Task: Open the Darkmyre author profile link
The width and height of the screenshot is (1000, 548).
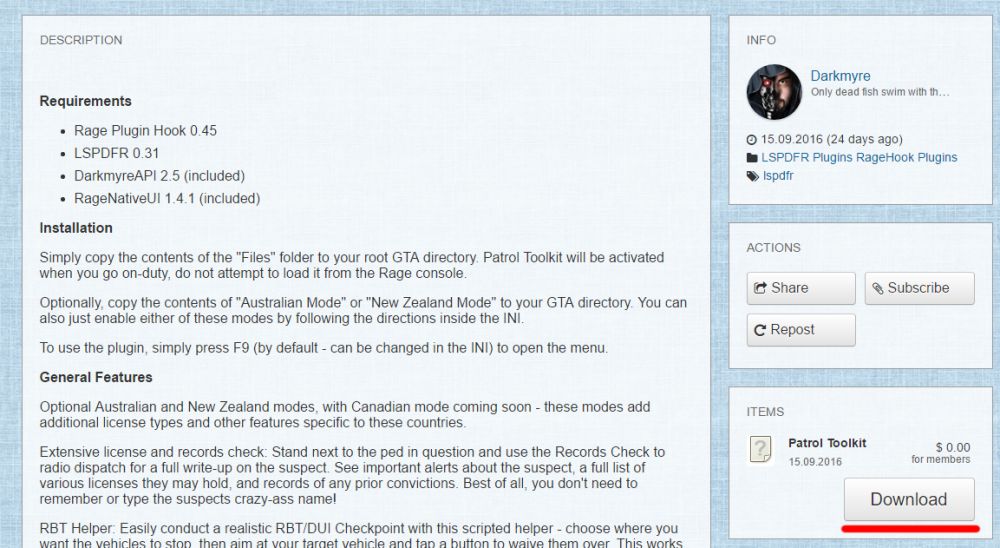Action: (x=840, y=76)
